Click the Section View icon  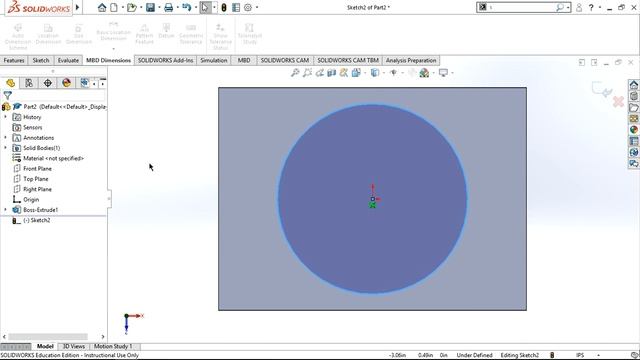click(x=331, y=73)
